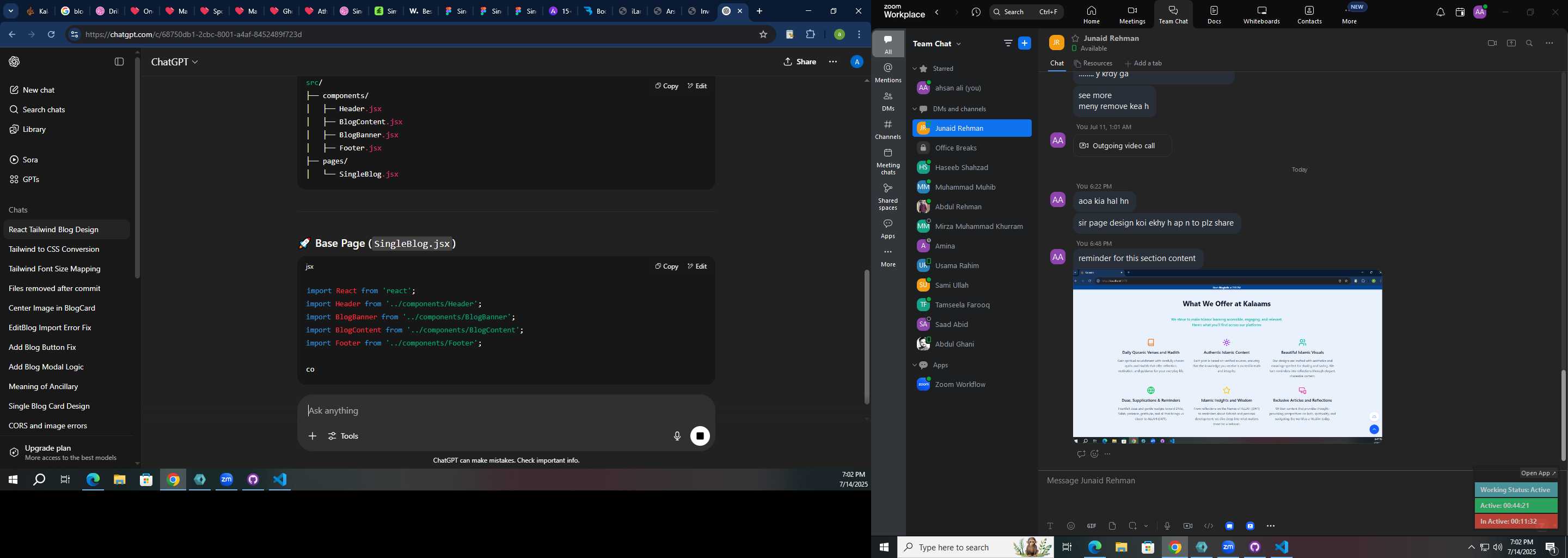Click Zoom back navigation arrow

point(938,12)
